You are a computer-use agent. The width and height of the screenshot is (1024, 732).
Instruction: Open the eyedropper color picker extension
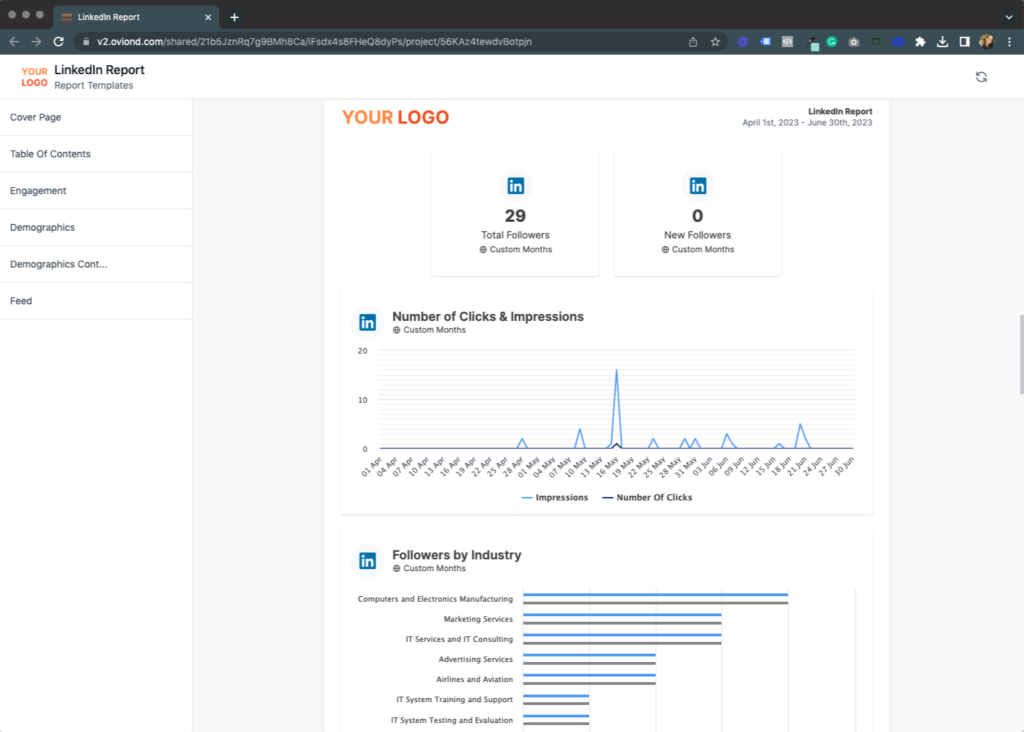click(x=812, y=43)
